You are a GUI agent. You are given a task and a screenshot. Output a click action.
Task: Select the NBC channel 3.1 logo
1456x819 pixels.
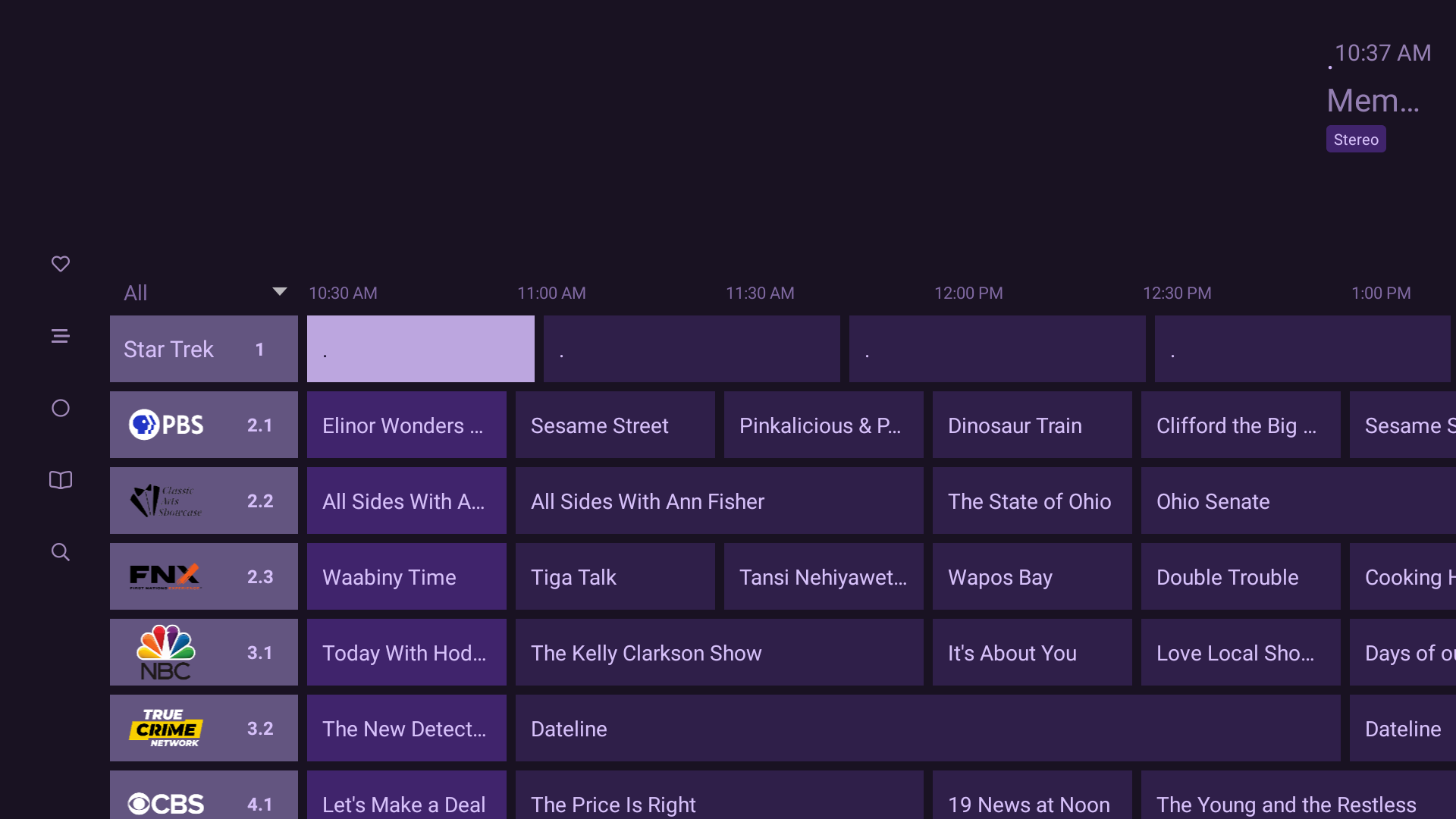click(166, 652)
